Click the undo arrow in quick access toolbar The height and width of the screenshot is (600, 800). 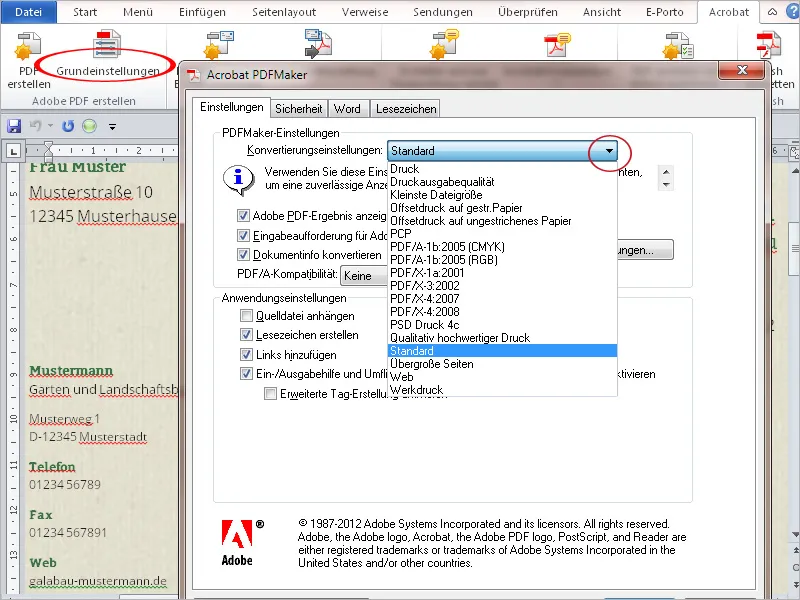click(x=35, y=126)
